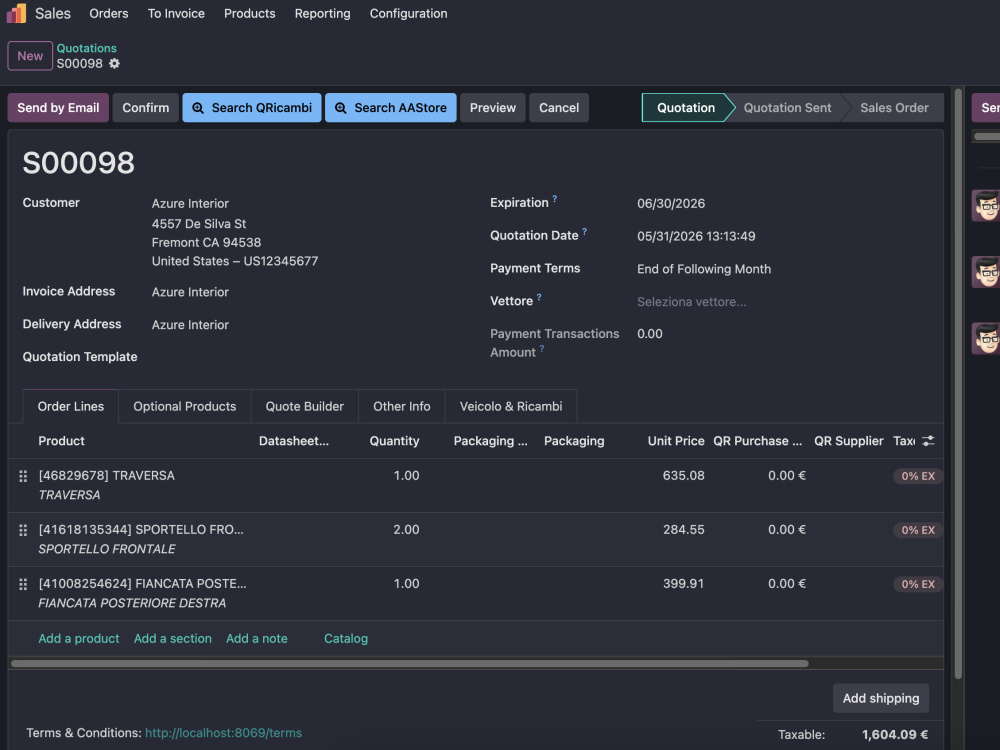
Task: Go back to Quotations breadcrumb
Action: pyautogui.click(x=87, y=48)
